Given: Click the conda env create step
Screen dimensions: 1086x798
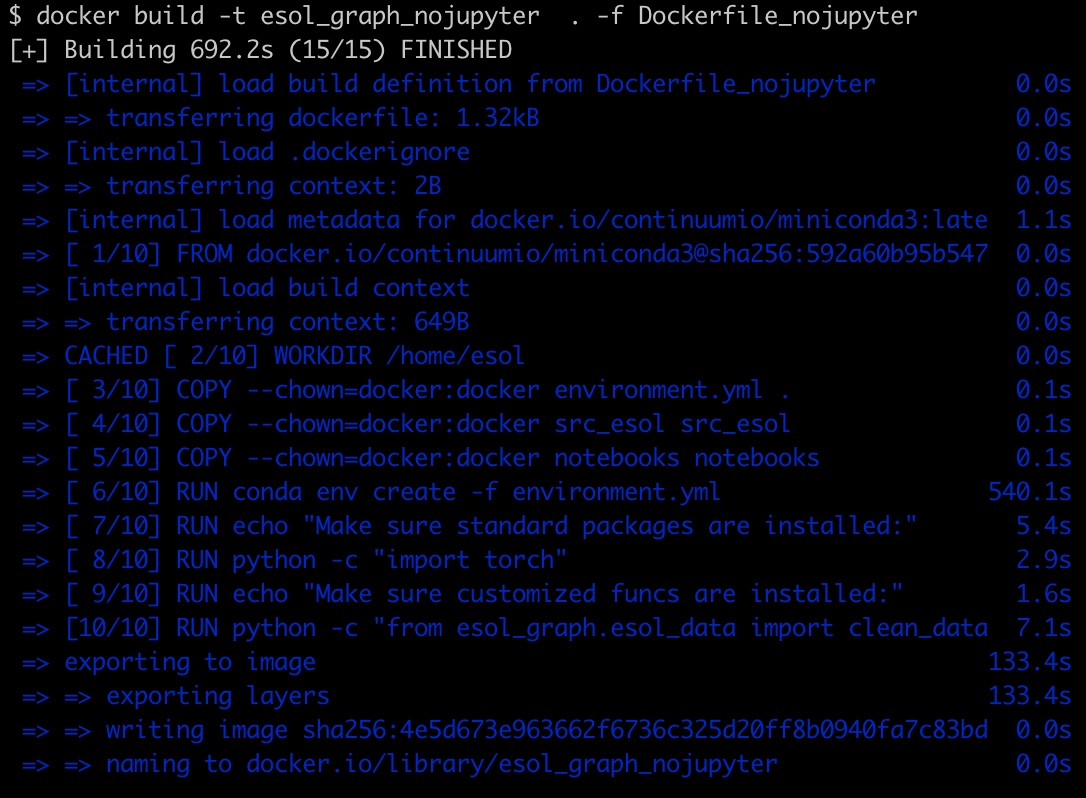Looking at the screenshot, I should (546, 492).
